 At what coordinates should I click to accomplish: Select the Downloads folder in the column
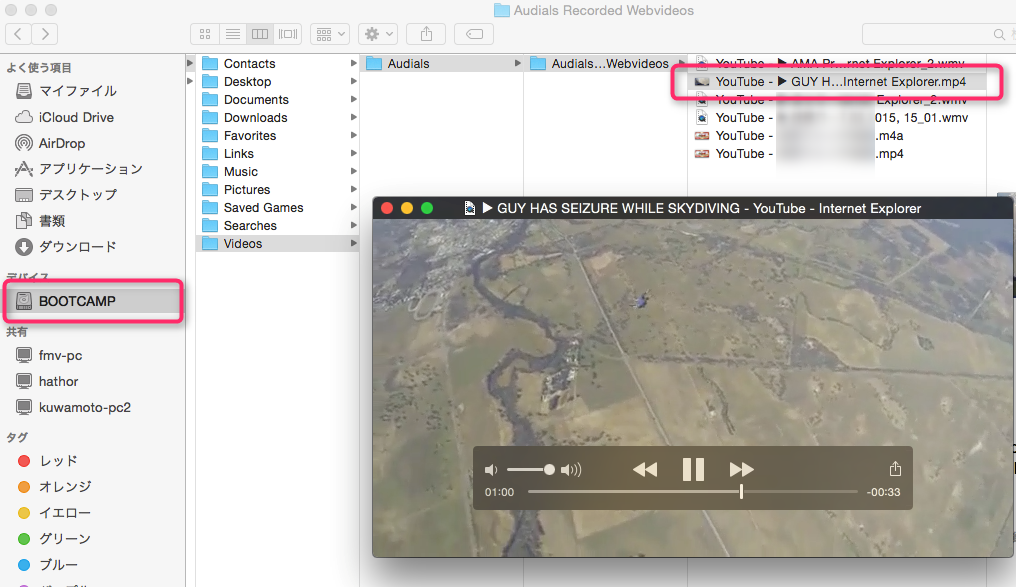pos(277,117)
